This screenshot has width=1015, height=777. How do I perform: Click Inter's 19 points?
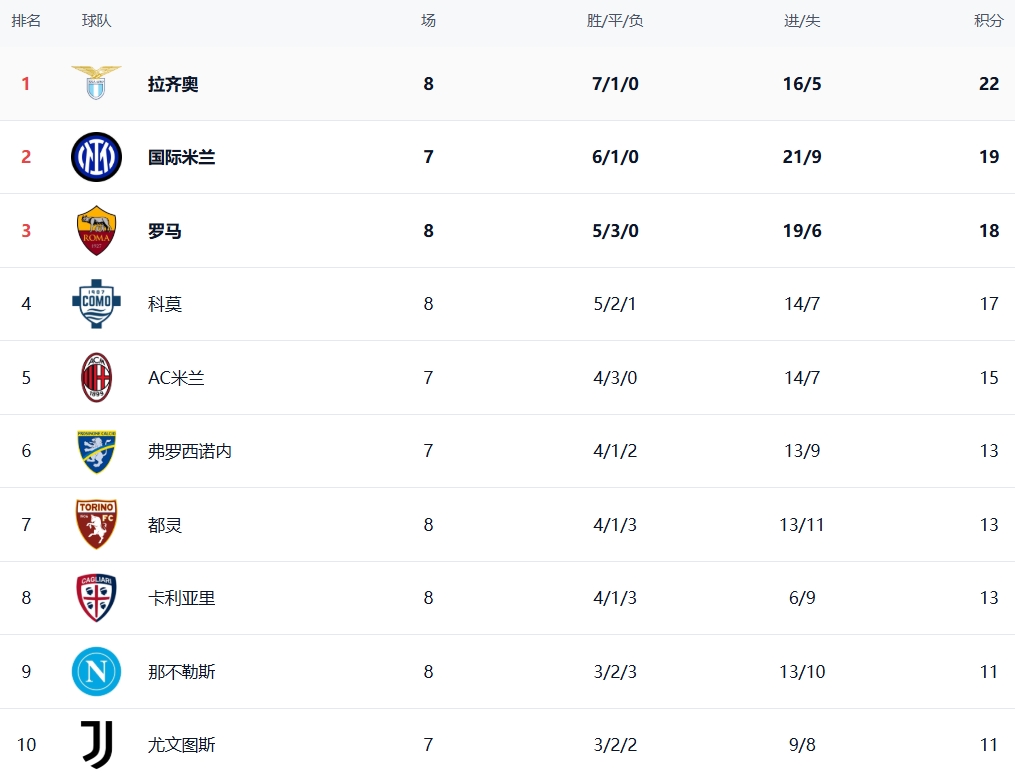[988, 157]
